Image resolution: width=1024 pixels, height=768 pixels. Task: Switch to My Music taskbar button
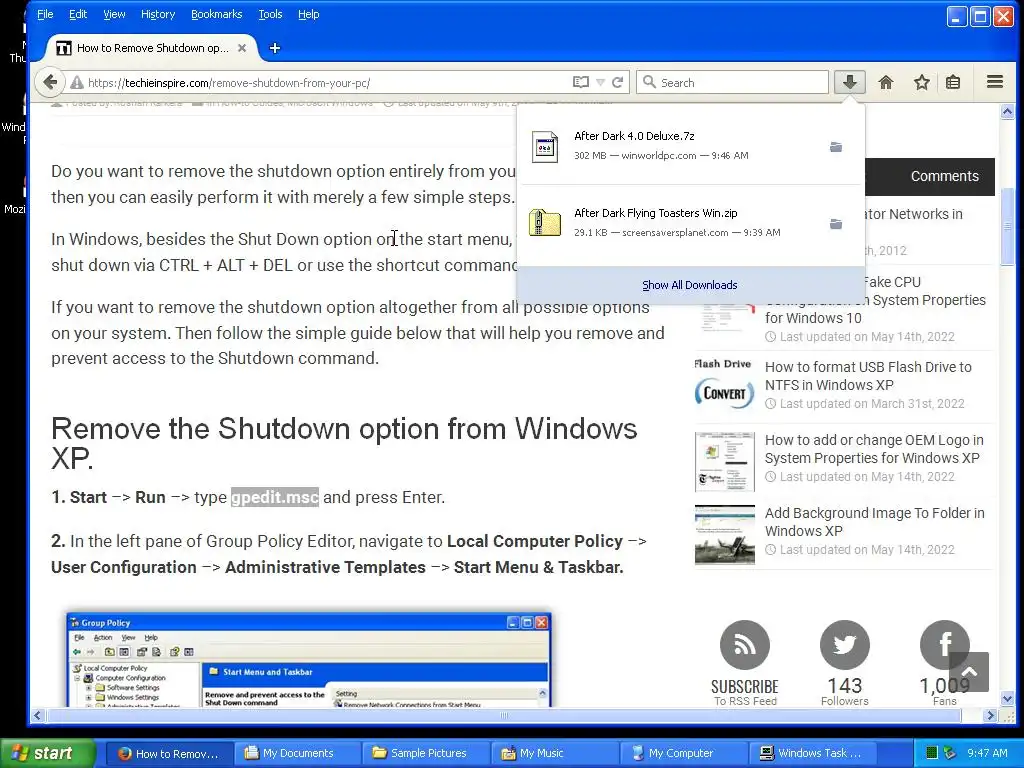[554, 753]
